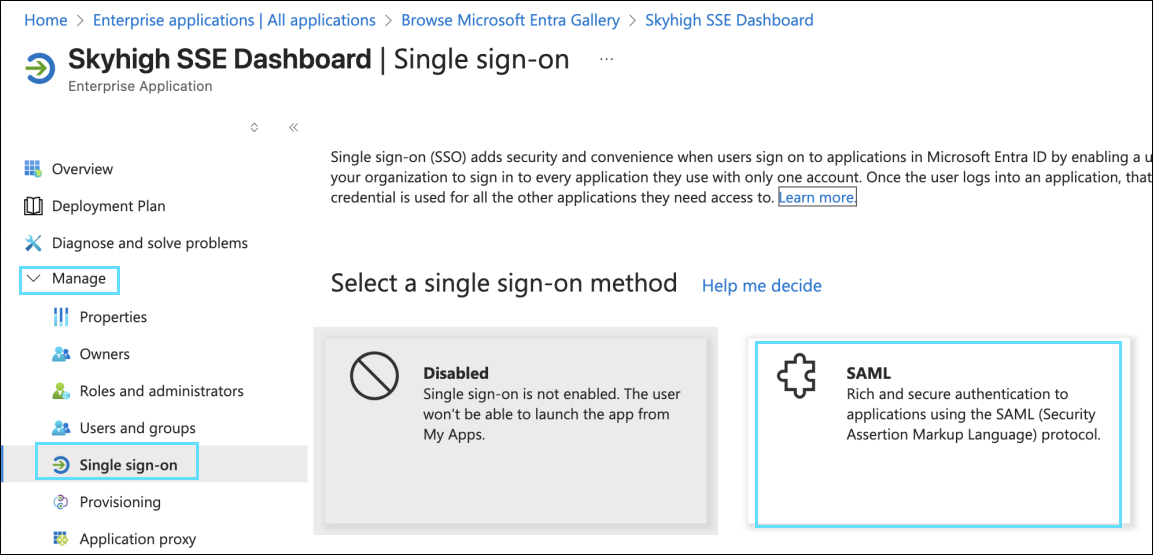Open the Provisioning menu item

pyautogui.click(x=120, y=502)
